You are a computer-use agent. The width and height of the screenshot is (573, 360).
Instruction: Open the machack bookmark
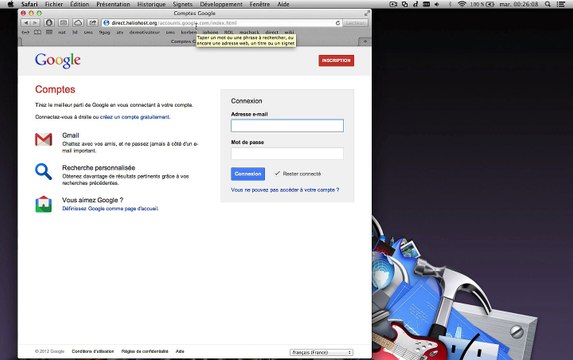[249, 33]
